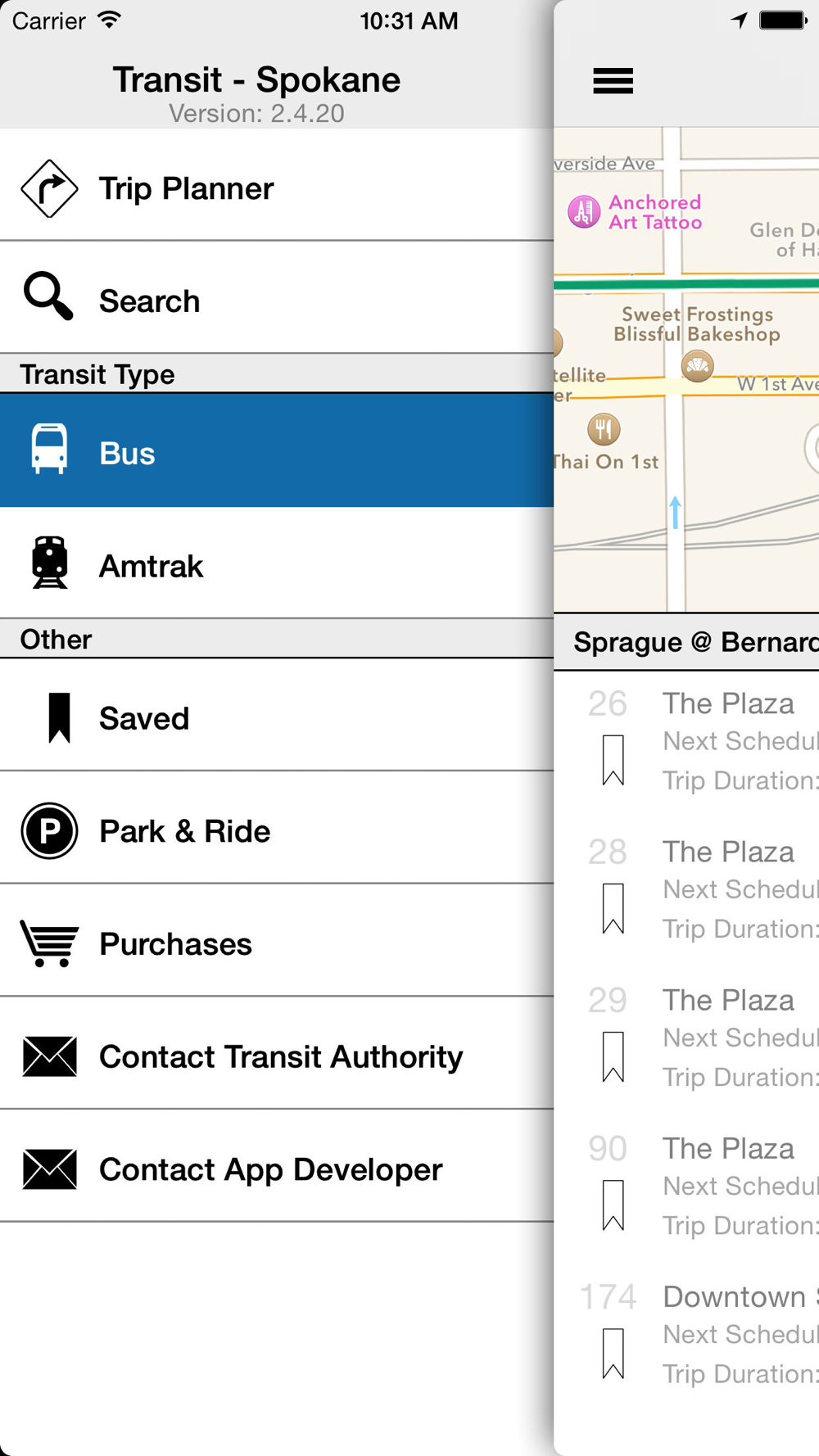Open Purchases via the shopping cart icon
The height and width of the screenshot is (1456, 819).
pyautogui.click(x=49, y=943)
